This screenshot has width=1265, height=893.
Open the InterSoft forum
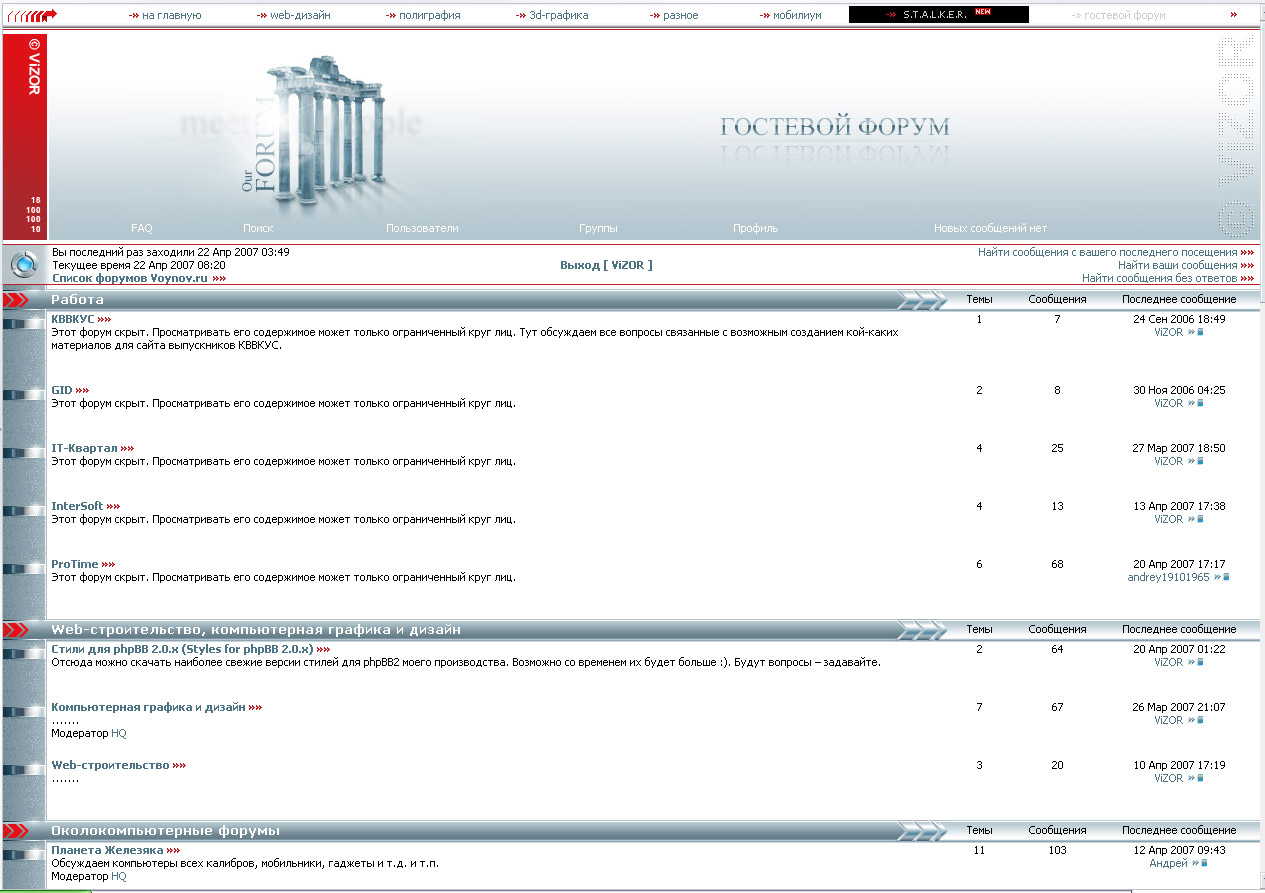tap(77, 506)
